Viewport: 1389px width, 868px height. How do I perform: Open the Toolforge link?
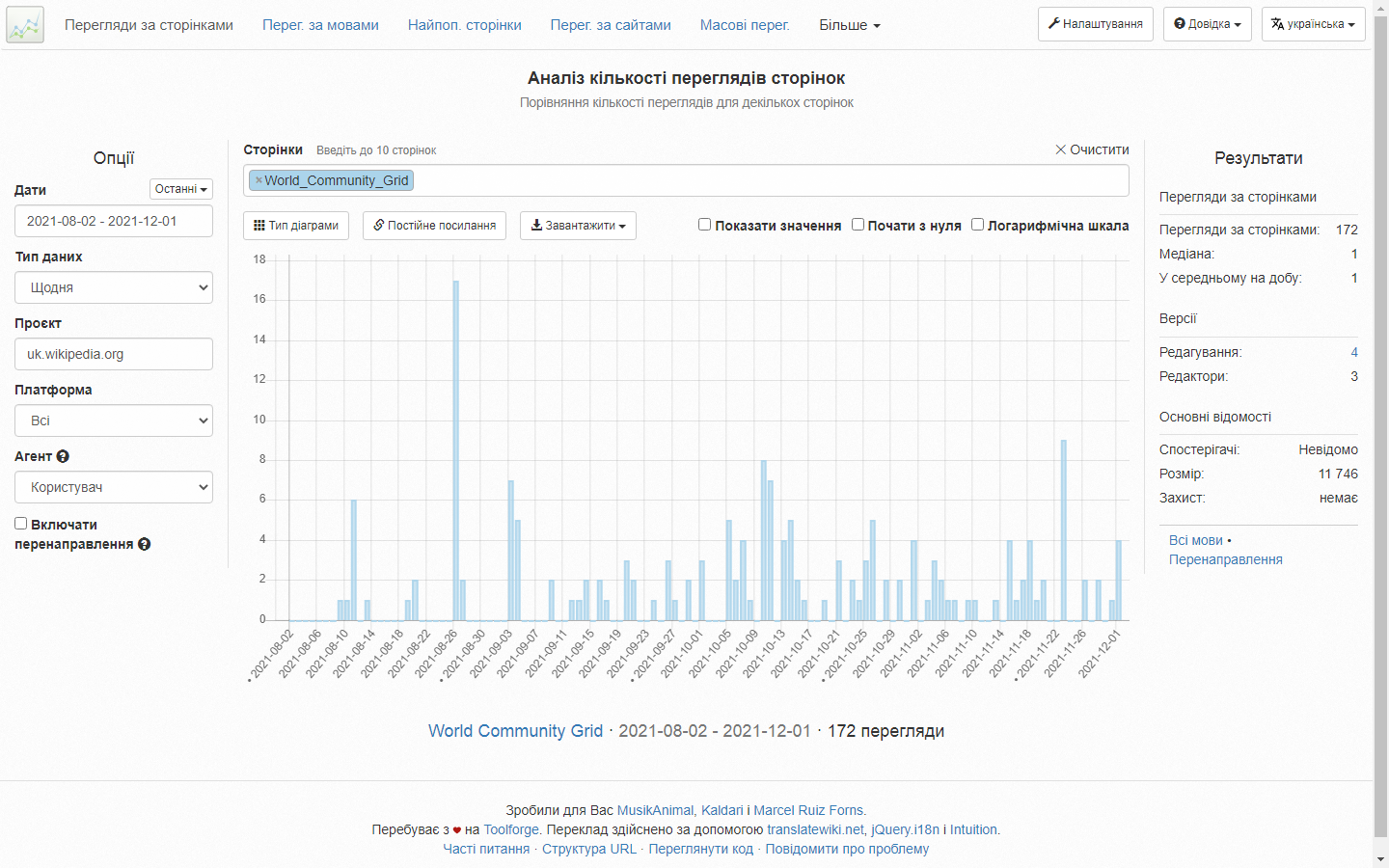(x=511, y=829)
